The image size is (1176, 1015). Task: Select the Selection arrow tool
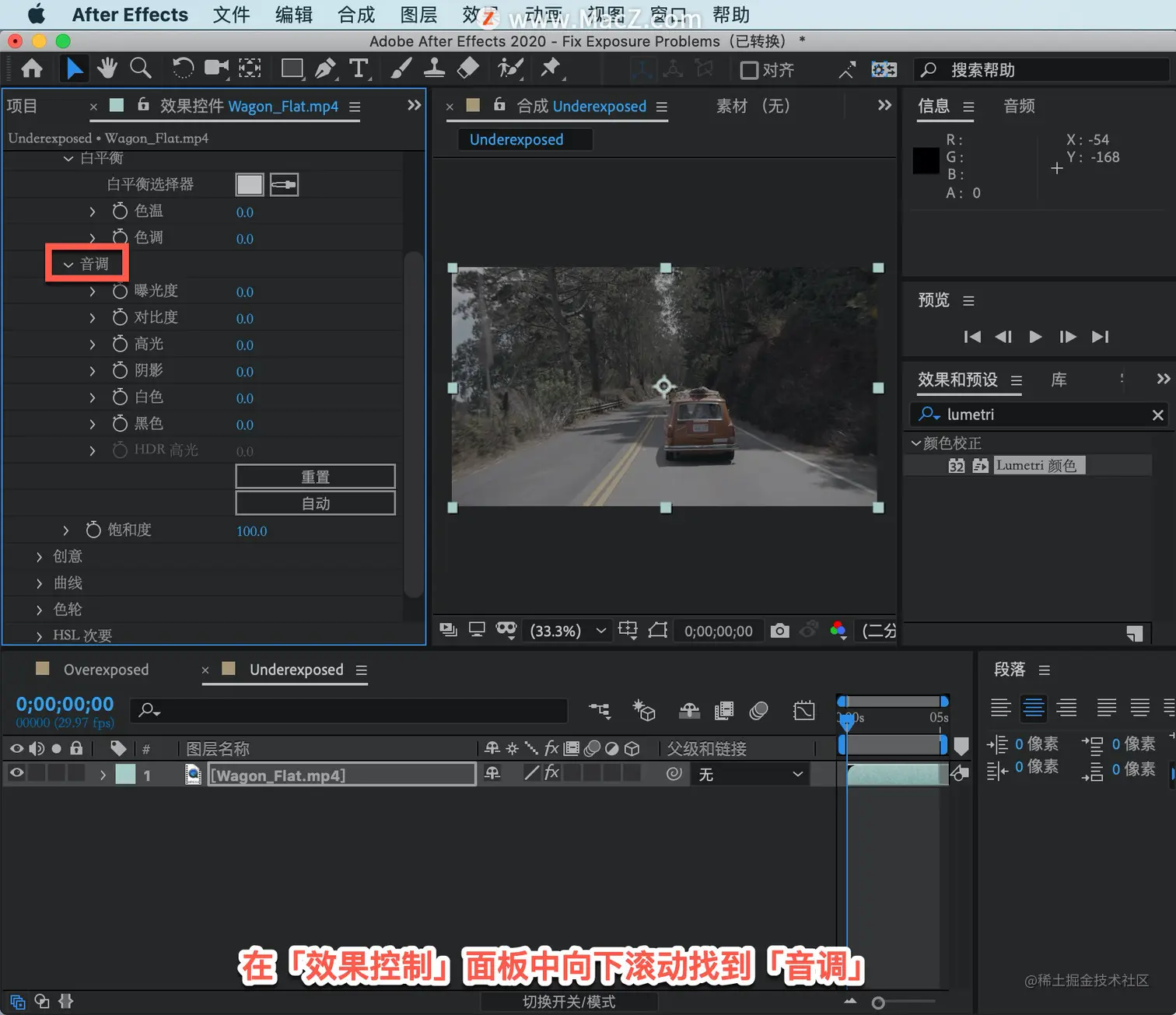pos(75,69)
